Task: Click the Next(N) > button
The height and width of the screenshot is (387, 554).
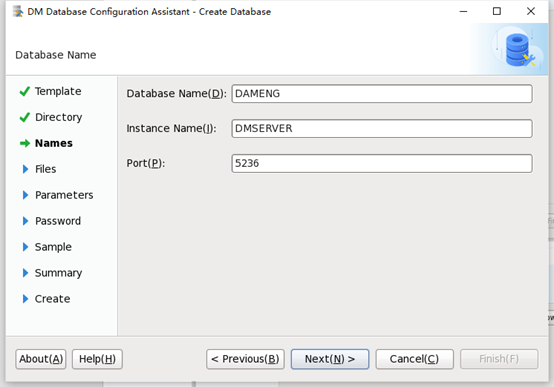Action: (330, 359)
